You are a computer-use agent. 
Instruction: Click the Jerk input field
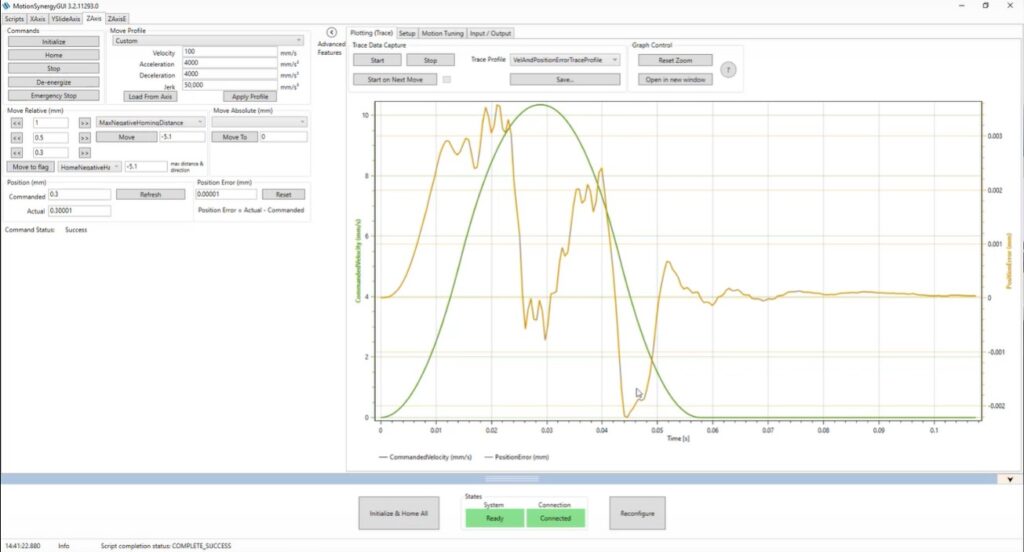point(230,85)
